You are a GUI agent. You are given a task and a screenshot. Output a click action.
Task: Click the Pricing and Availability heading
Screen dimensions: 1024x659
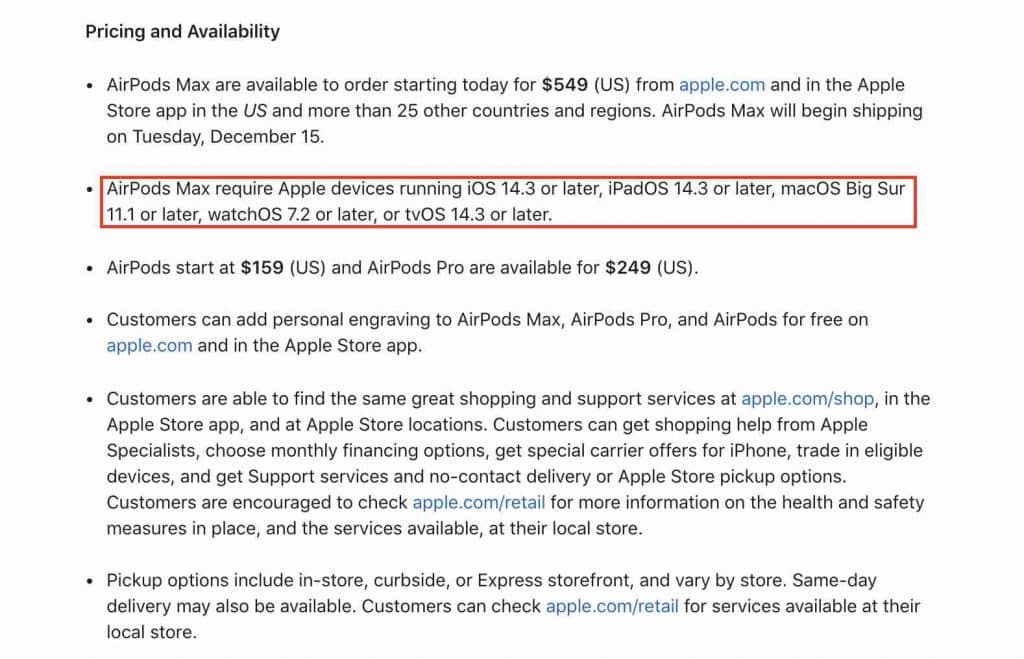click(x=182, y=31)
